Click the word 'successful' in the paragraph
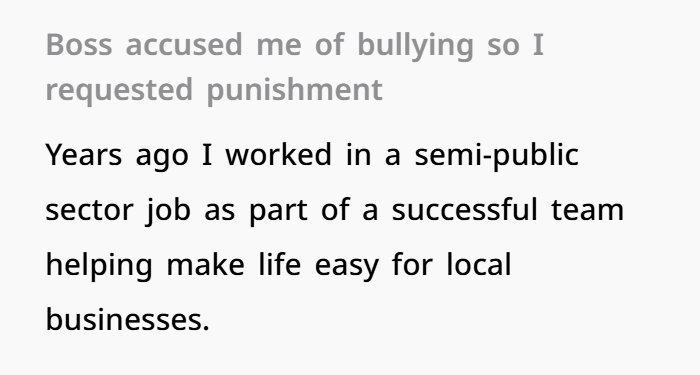 click(x=465, y=209)
